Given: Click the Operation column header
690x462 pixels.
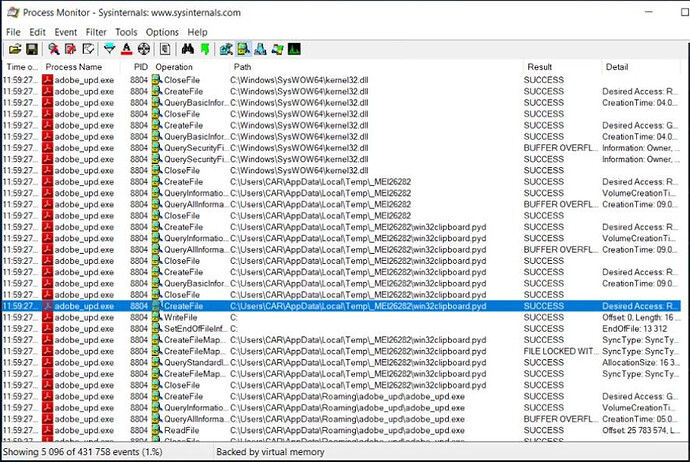Looking at the screenshot, I should 175,66.
